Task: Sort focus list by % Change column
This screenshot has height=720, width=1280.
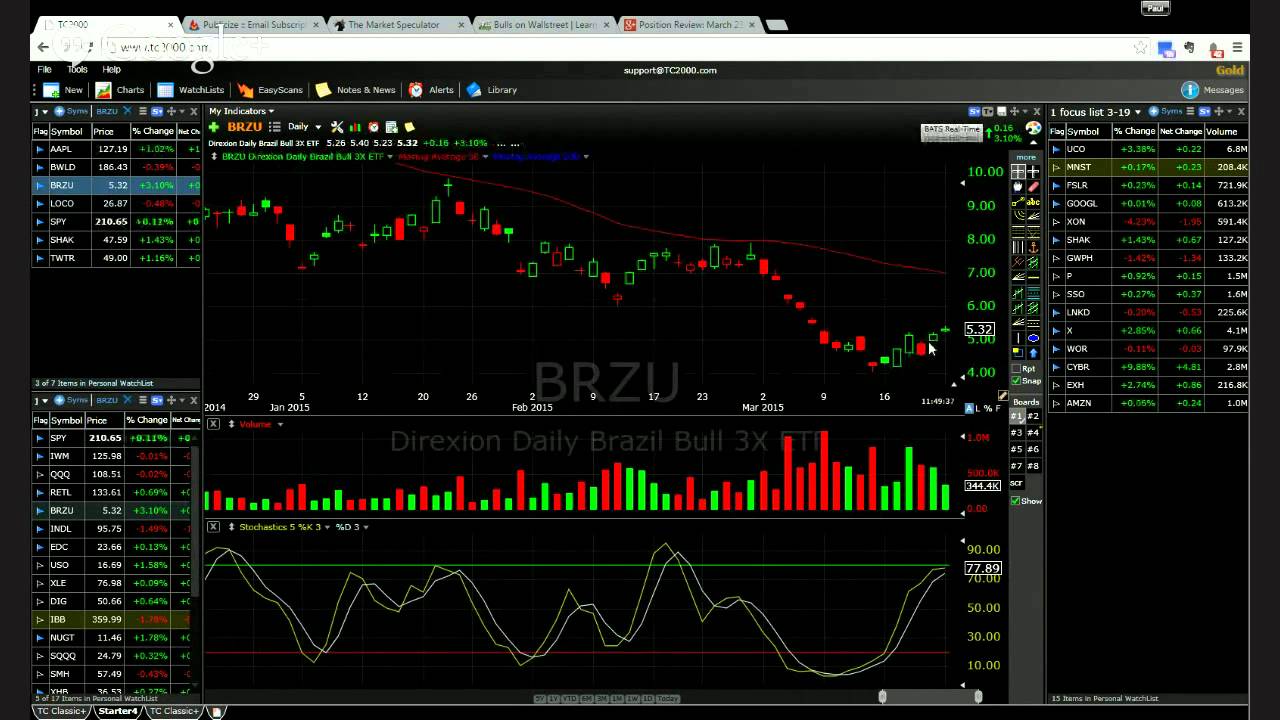Action: coord(1134,131)
